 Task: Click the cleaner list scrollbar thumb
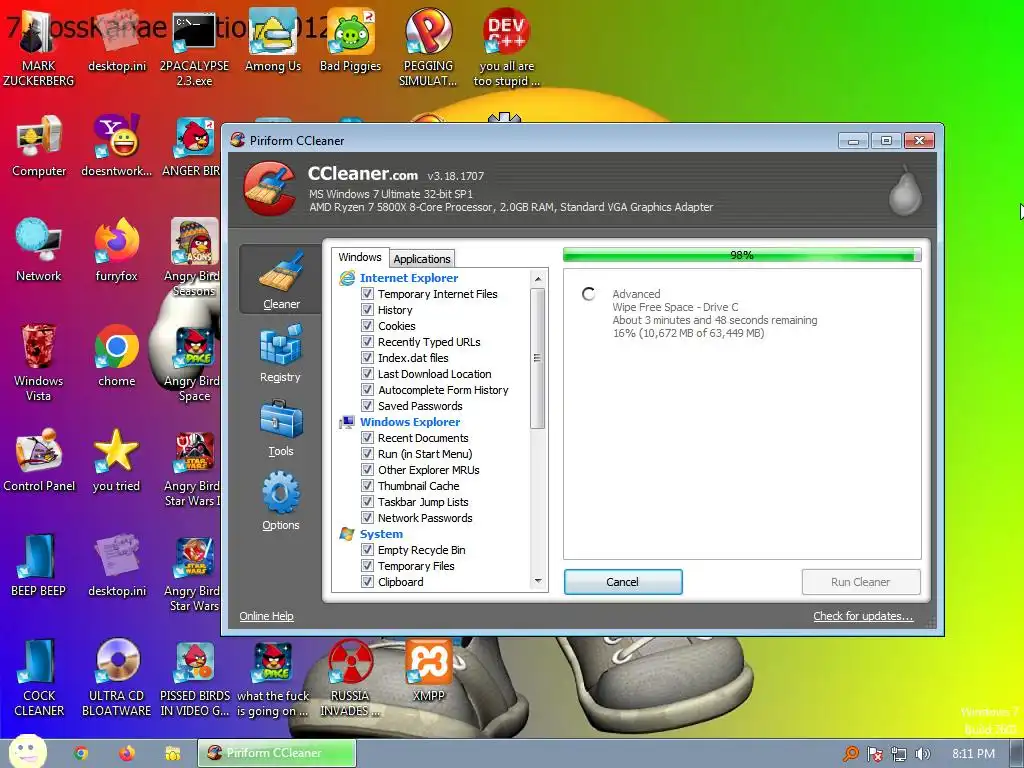coord(537,358)
